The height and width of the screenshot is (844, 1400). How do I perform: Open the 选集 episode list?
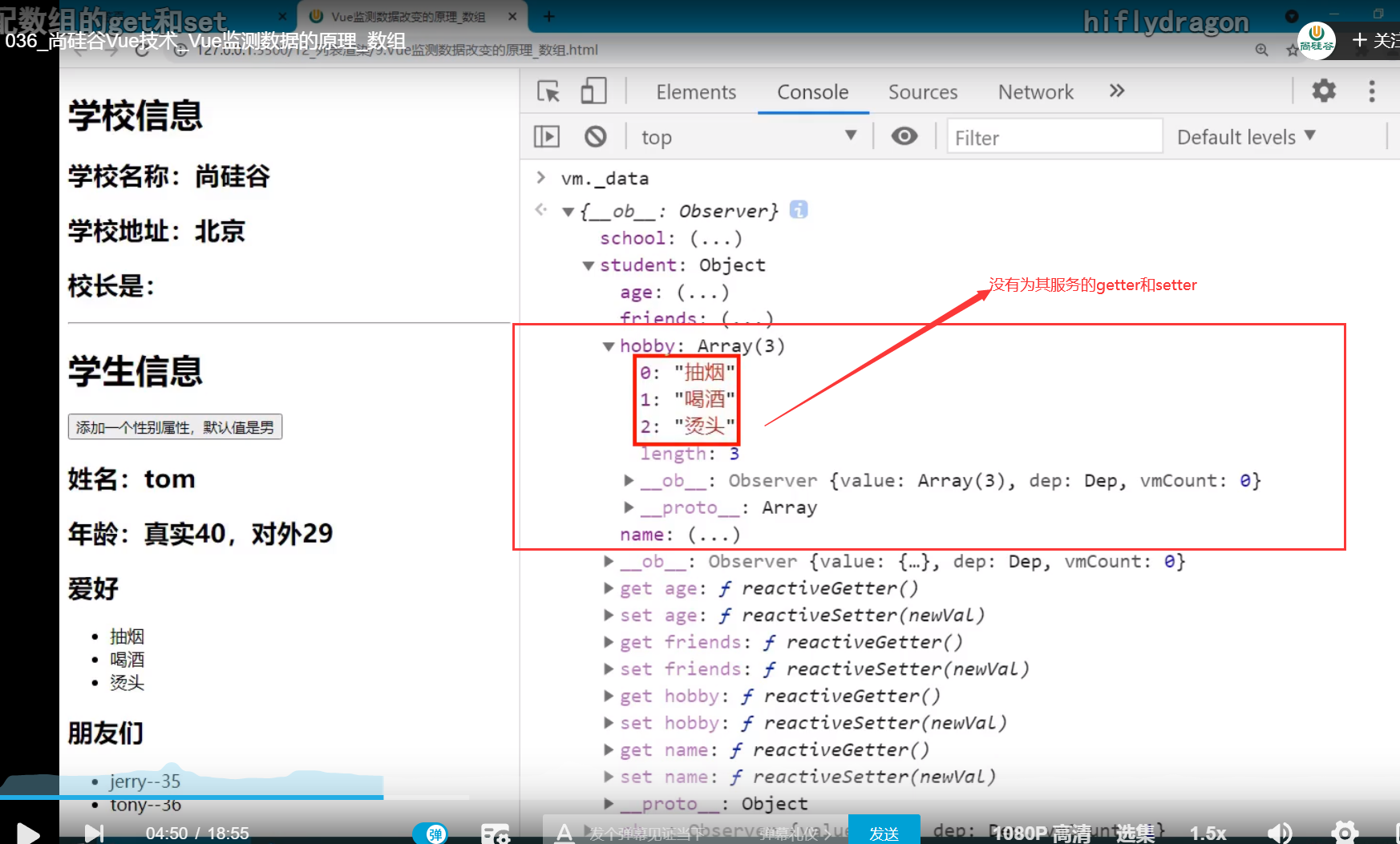click(1135, 834)
